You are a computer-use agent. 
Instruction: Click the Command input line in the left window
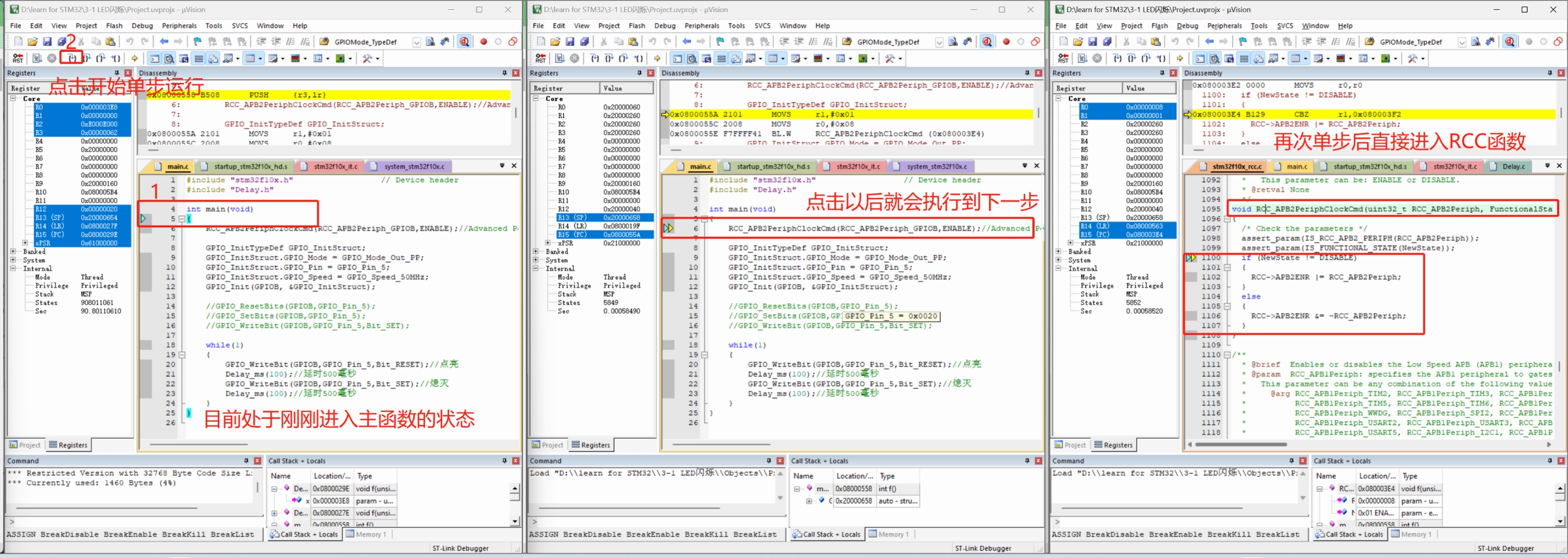tap(134, 521)
